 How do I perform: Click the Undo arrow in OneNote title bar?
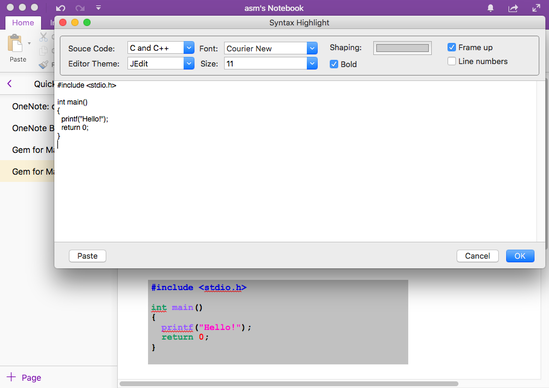pos(61,8)
